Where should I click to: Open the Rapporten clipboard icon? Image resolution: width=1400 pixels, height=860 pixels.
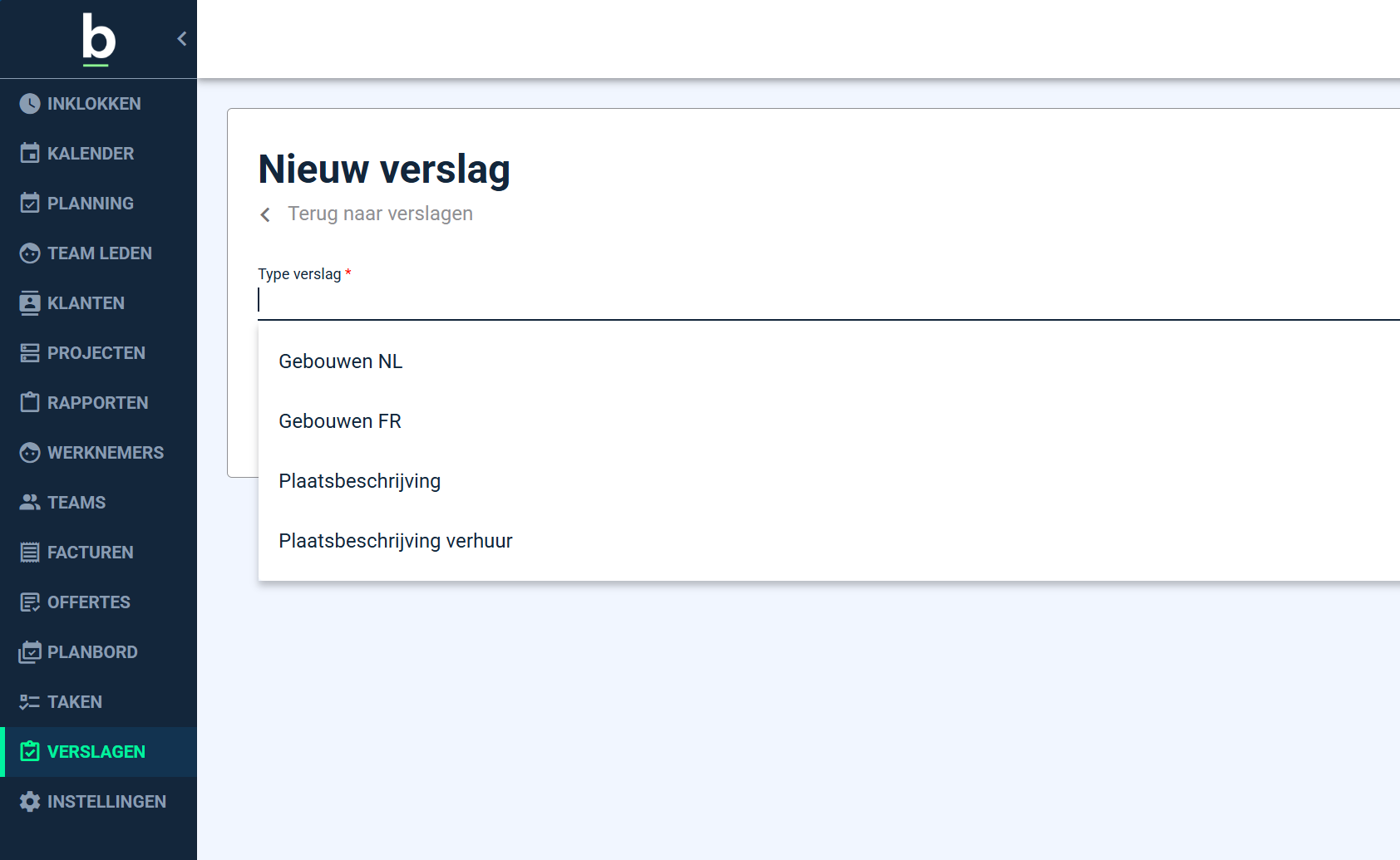(x=30, y=403)
